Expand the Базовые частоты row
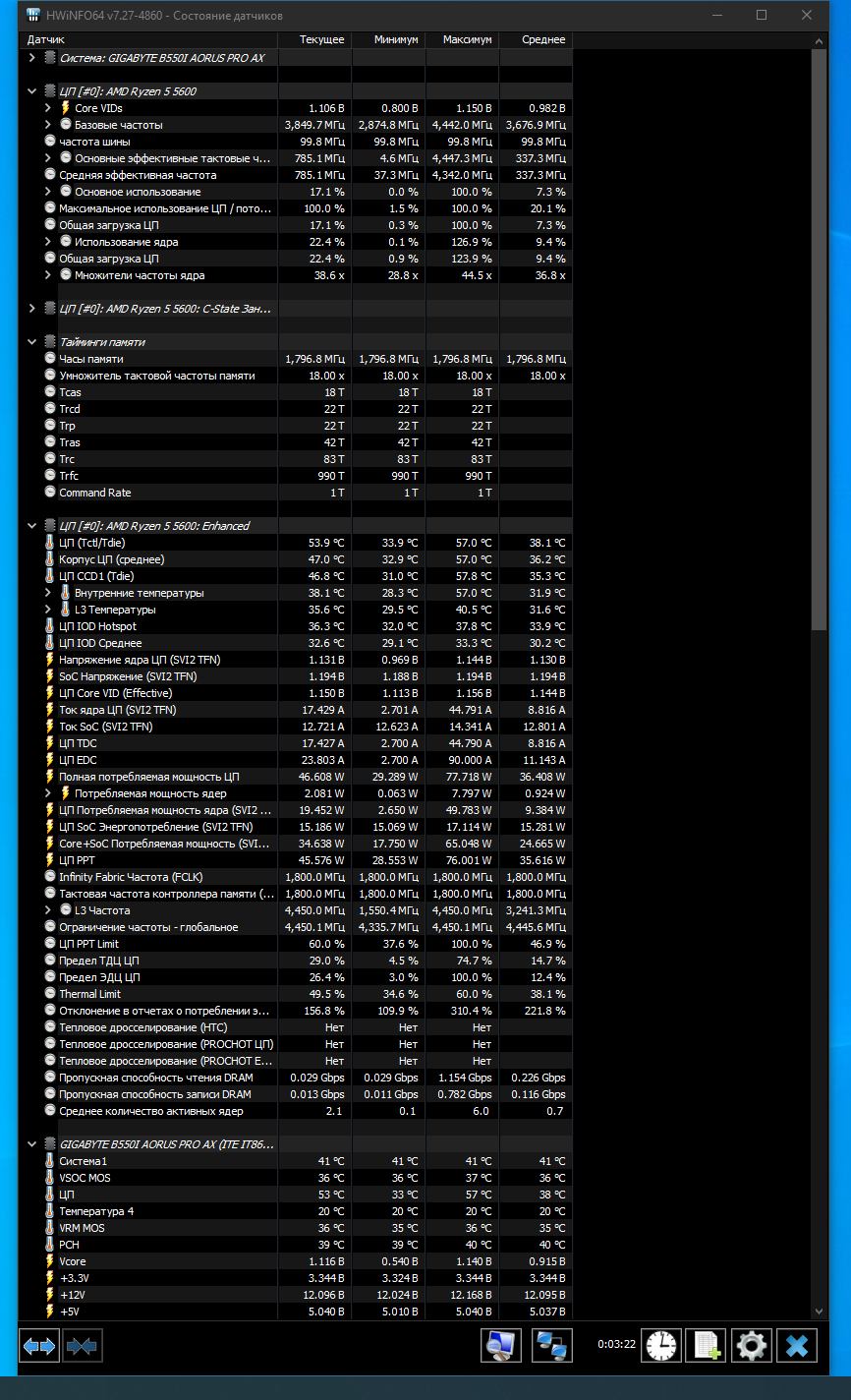This screenshot has width=851, height=1400. pos(48,125)
